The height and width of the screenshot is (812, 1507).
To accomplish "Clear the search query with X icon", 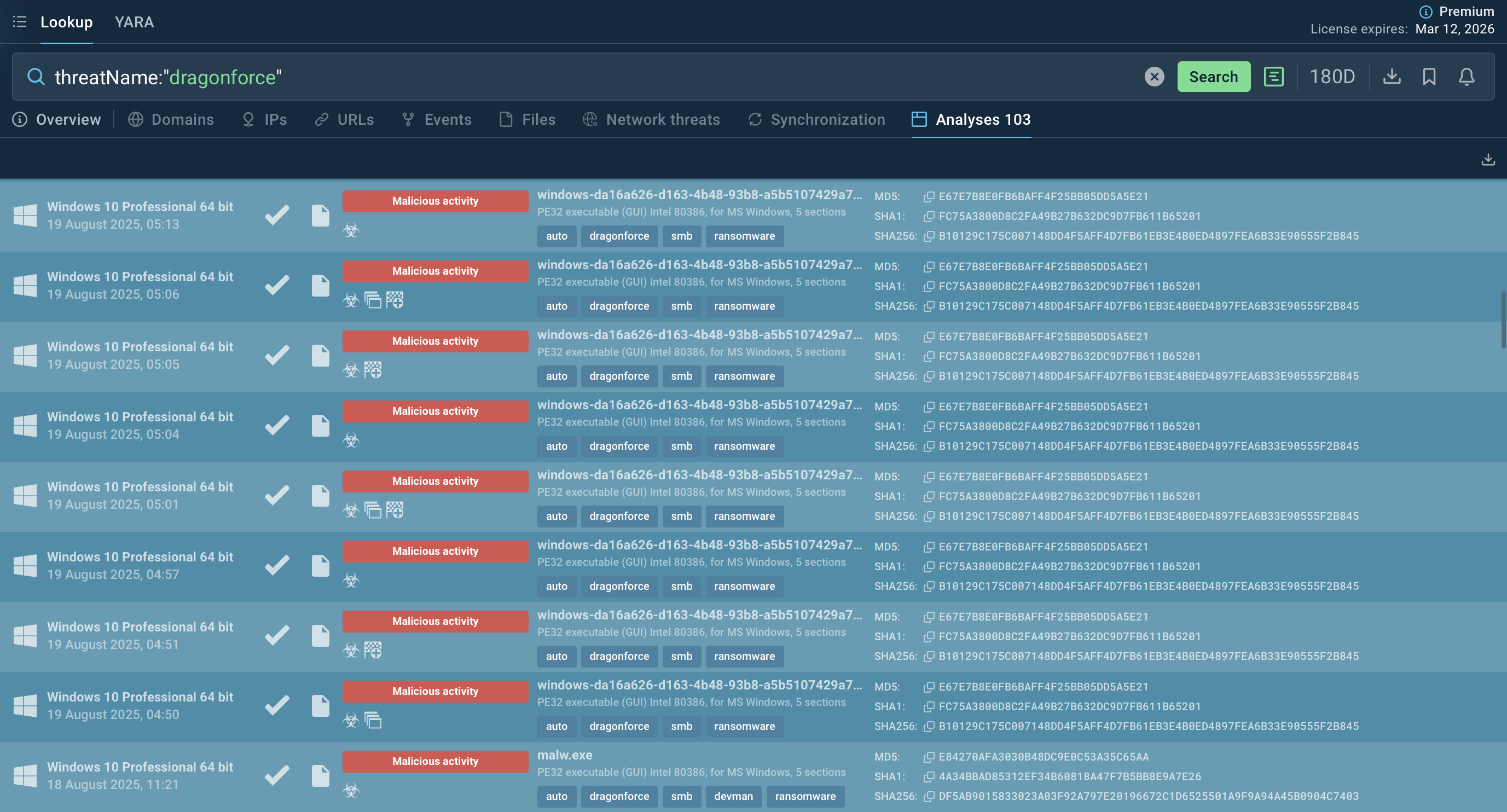I will click(x=1154, y=77).
